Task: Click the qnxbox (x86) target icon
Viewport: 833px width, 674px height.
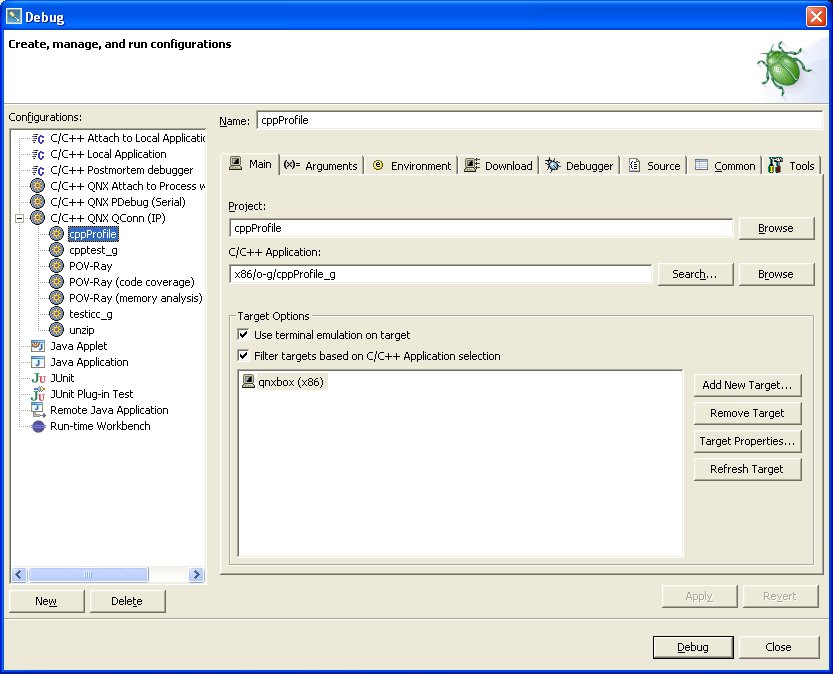Action: pyautogui.click(x=247, y=381)
